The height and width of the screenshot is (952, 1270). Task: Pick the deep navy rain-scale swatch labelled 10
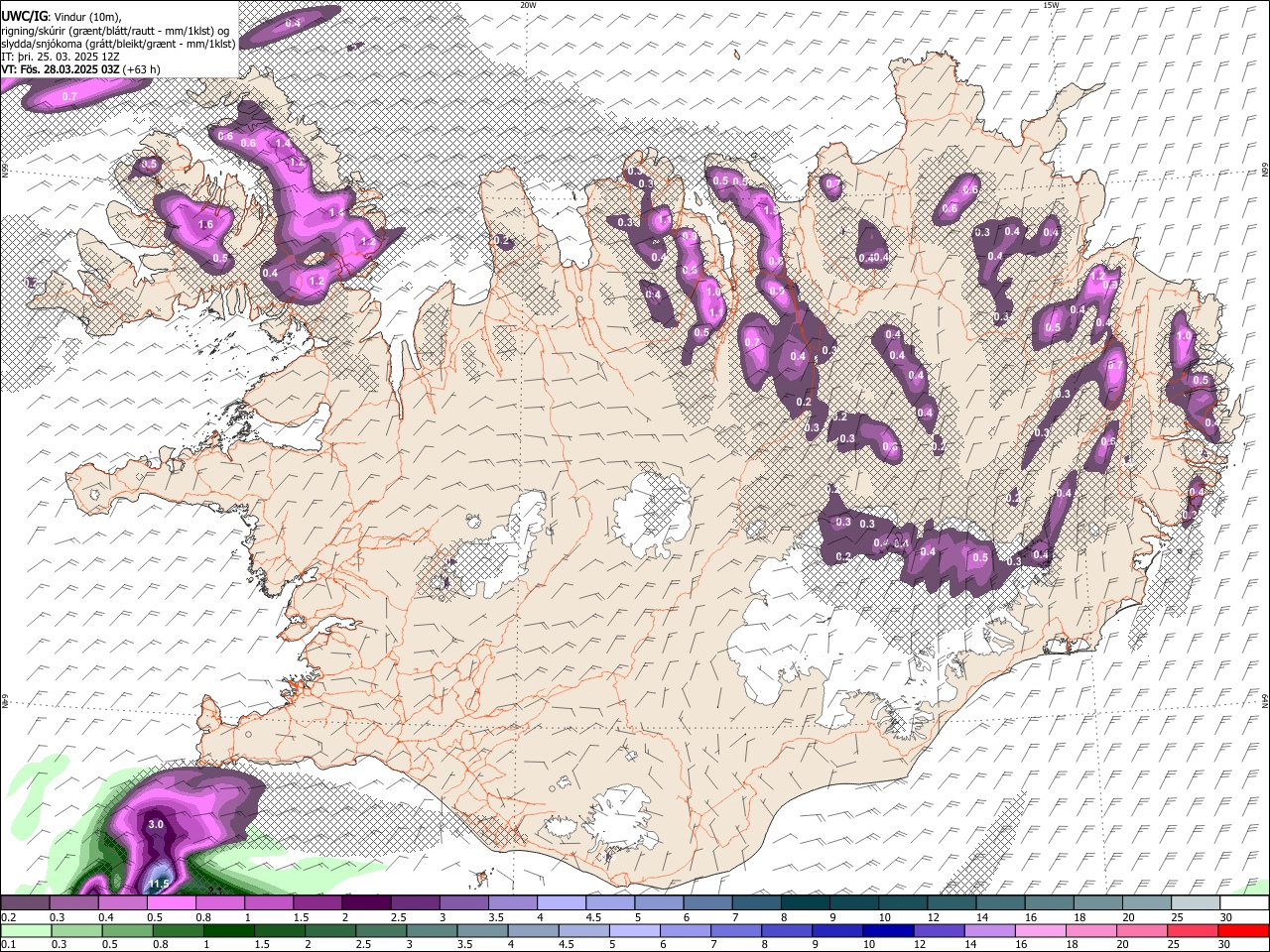tap(887, 931)
